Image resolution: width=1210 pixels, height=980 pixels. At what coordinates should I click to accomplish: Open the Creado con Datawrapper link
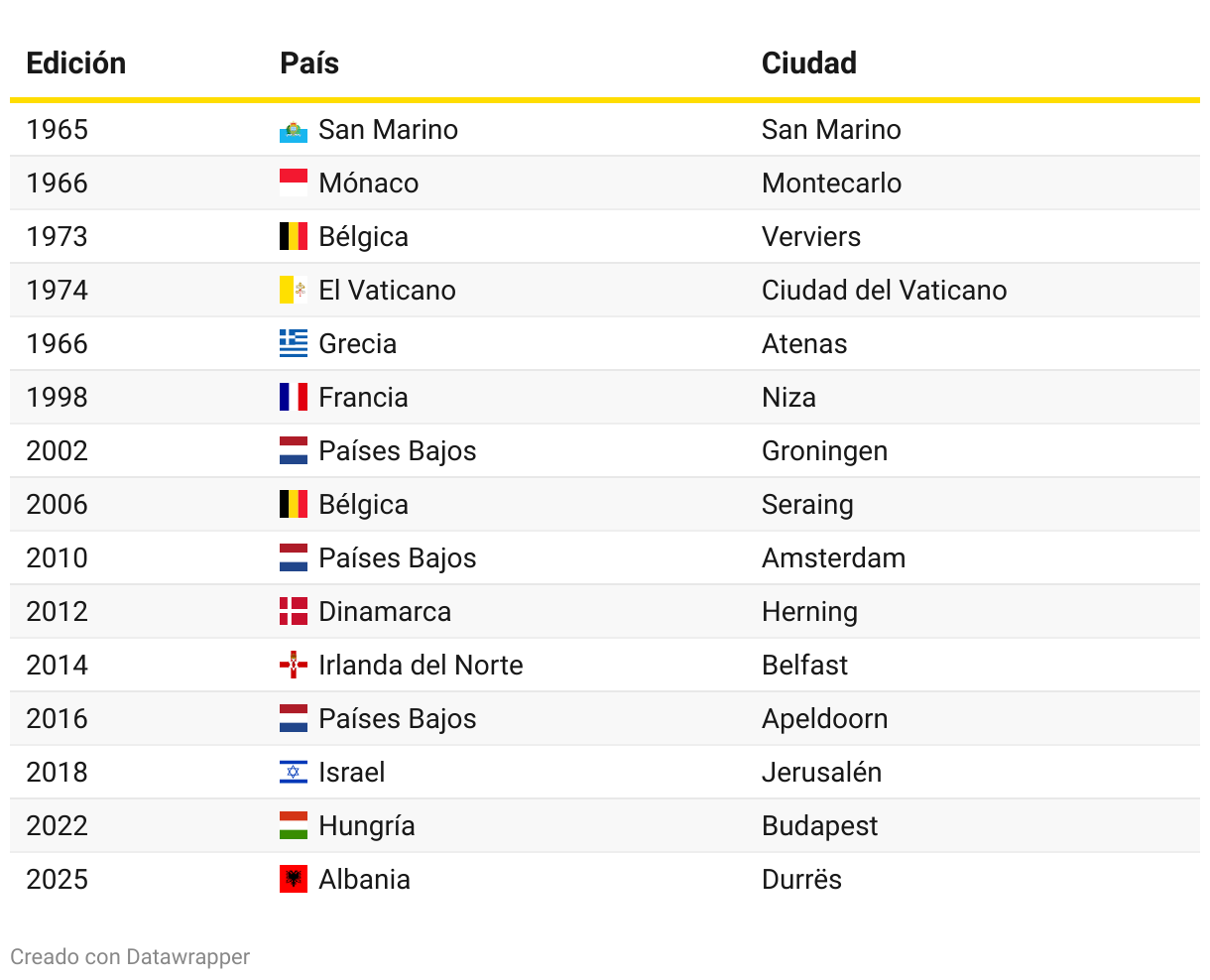click(130, 957)
